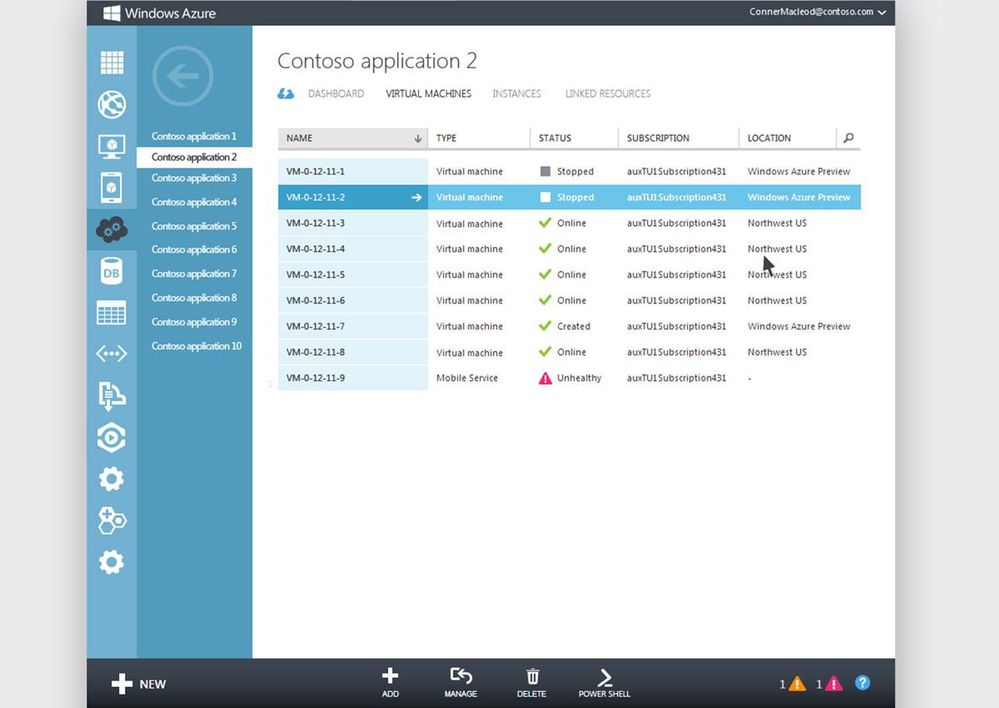Switch to the Linked Resources tab
999x708 pixels.
(608, 94)
